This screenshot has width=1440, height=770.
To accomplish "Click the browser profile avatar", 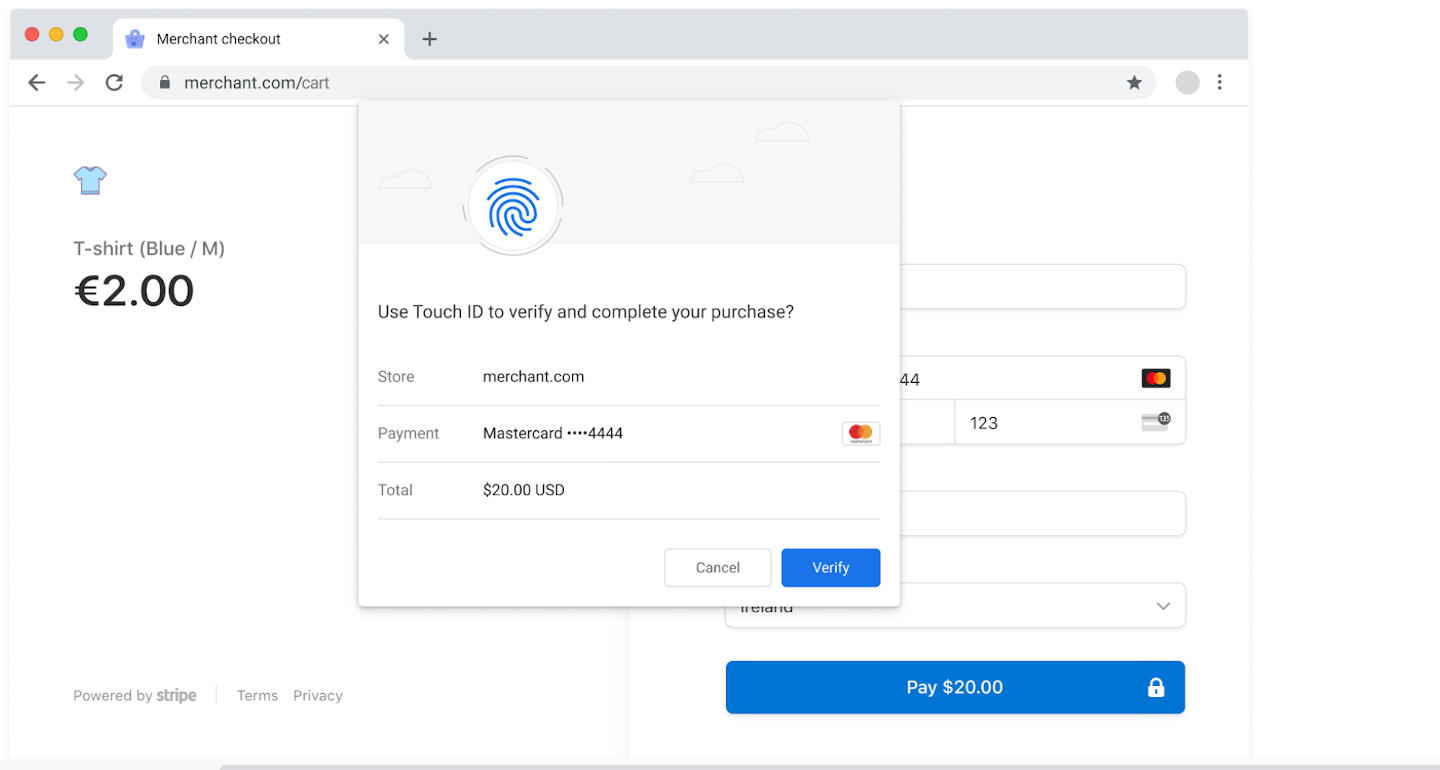I will click(x=1186, y=82).
